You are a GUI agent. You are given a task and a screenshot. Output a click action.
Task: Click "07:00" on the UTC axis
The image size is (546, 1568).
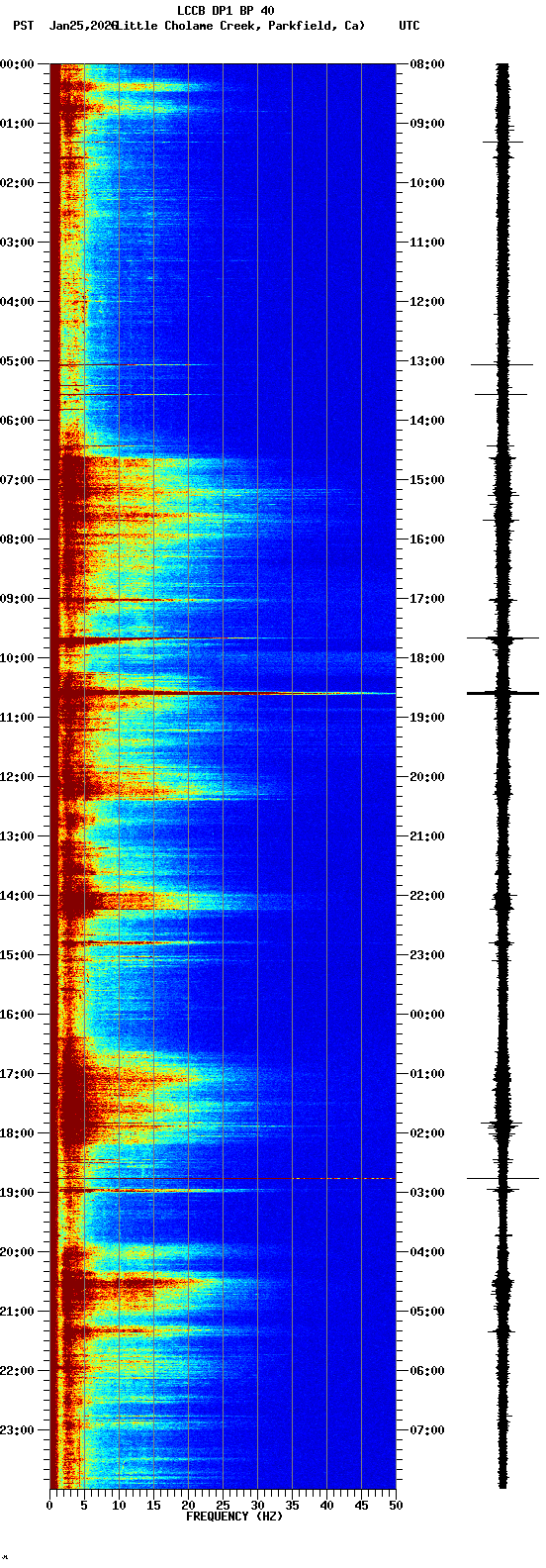click(x=427, y=1430)
